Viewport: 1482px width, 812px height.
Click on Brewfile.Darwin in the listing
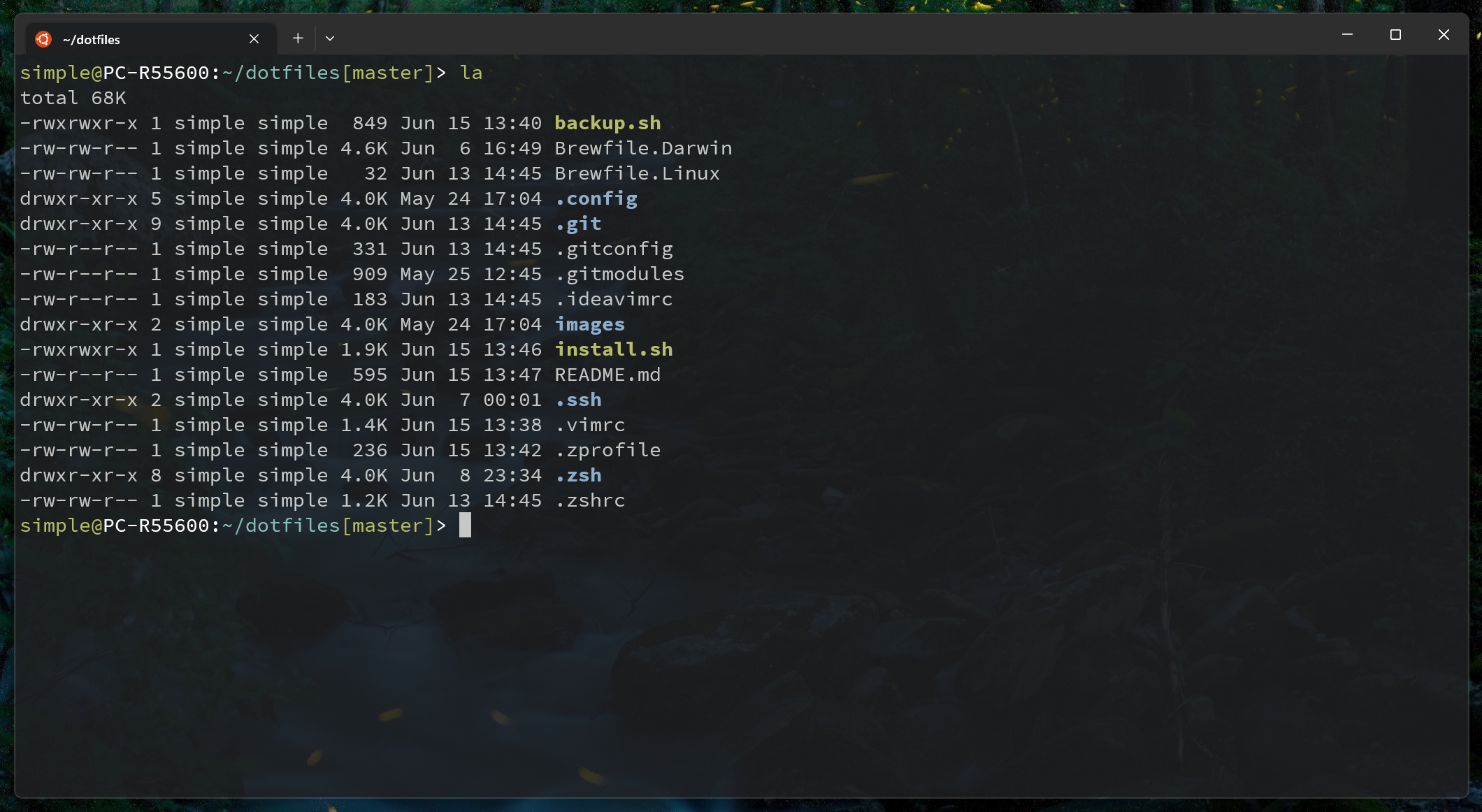click(643, 148)
